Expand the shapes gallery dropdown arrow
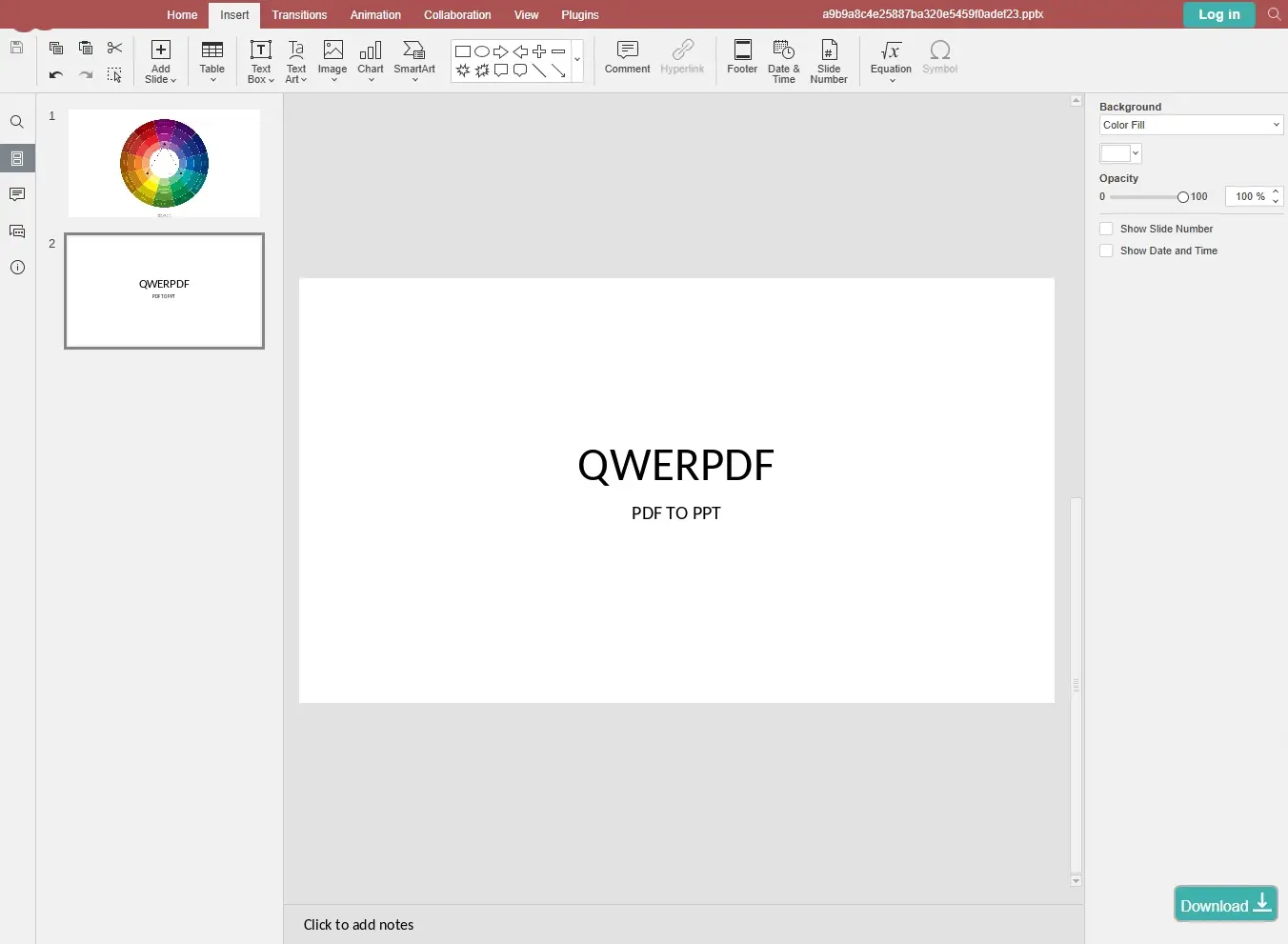Image resolution: width=1288 pixels, height=944 pixels. point(577,60)
